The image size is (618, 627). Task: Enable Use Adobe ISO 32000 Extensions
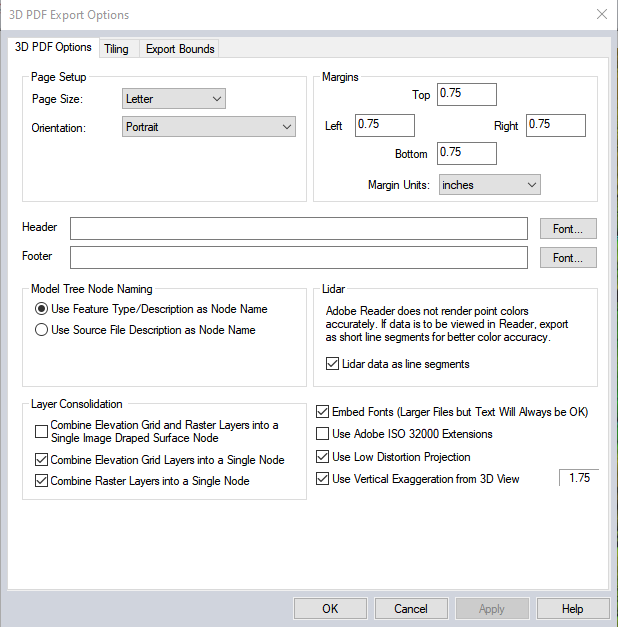click(x=323, y=434)
